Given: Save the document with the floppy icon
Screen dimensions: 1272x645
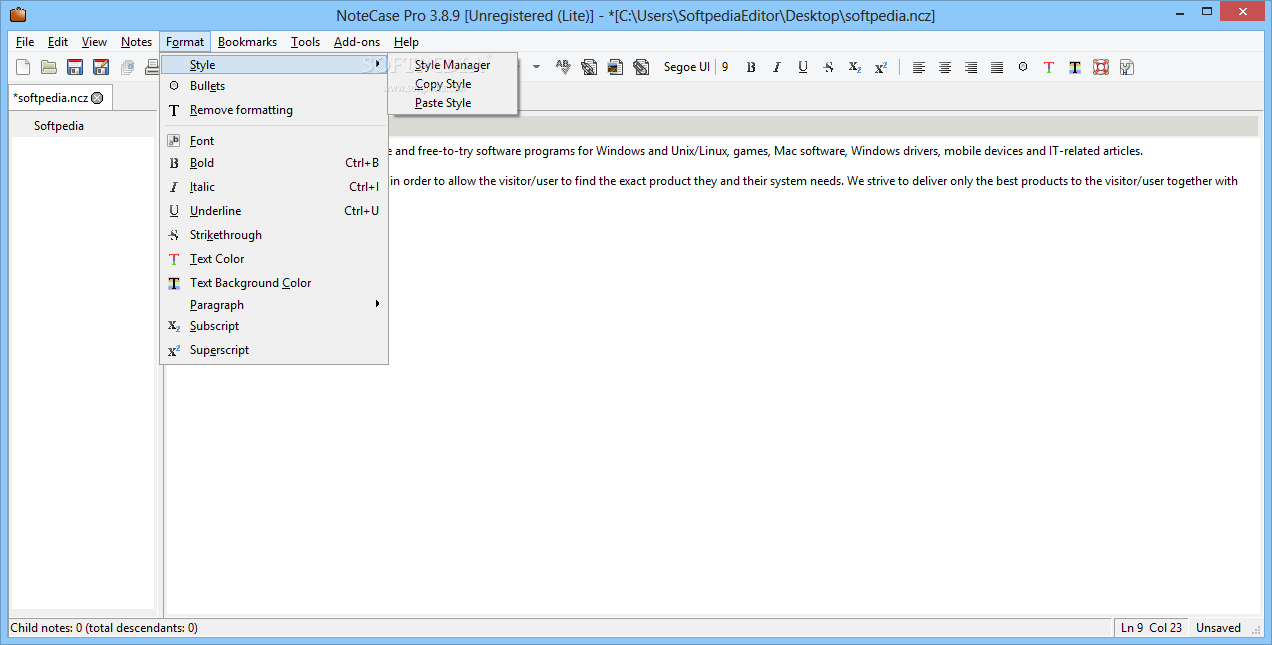Looking at the screenshot, I should (x=75, y=67).
